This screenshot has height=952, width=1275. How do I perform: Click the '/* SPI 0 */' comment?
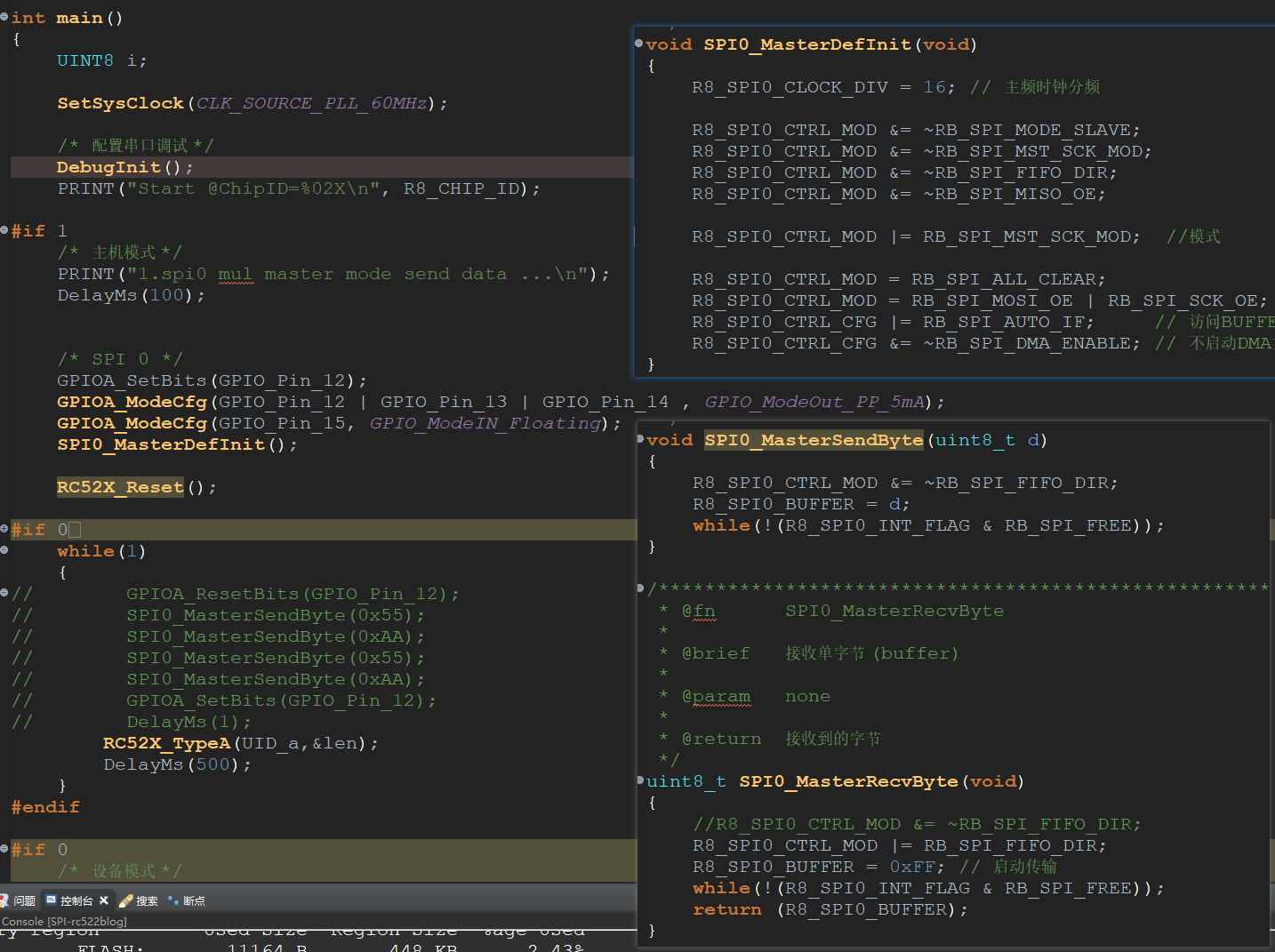click(x=119, y=359)
